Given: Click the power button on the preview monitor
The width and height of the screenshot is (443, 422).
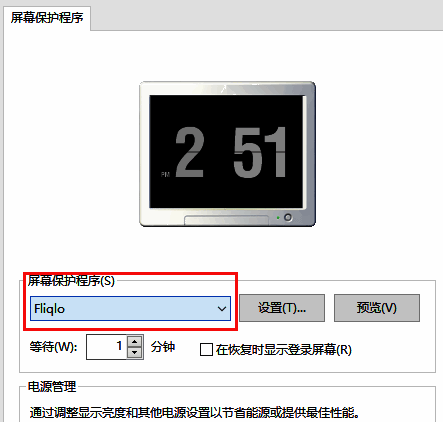Looking at the screenshot, I should coord(288,218).
